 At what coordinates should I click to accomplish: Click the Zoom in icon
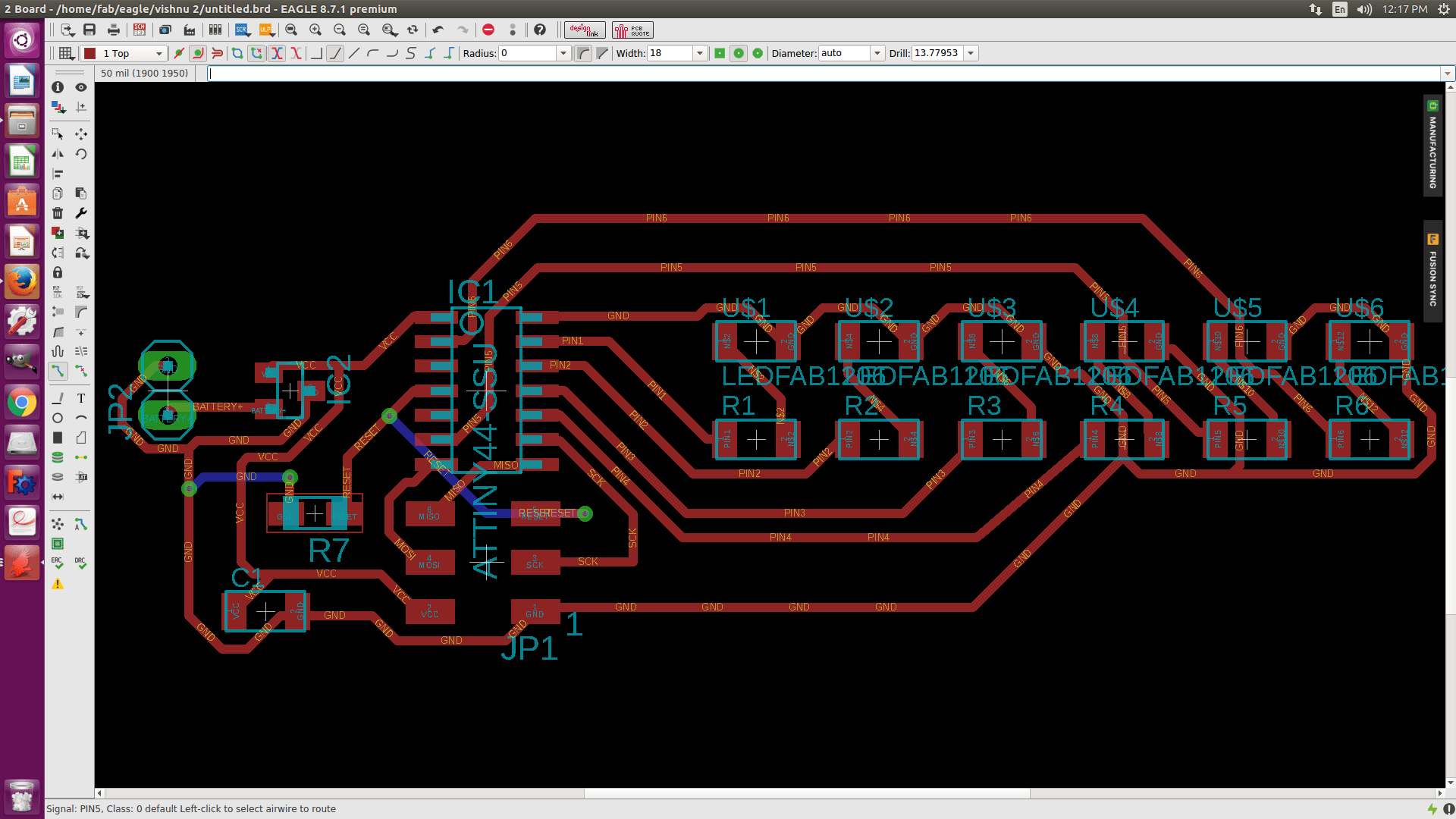[x=315, y=30]
